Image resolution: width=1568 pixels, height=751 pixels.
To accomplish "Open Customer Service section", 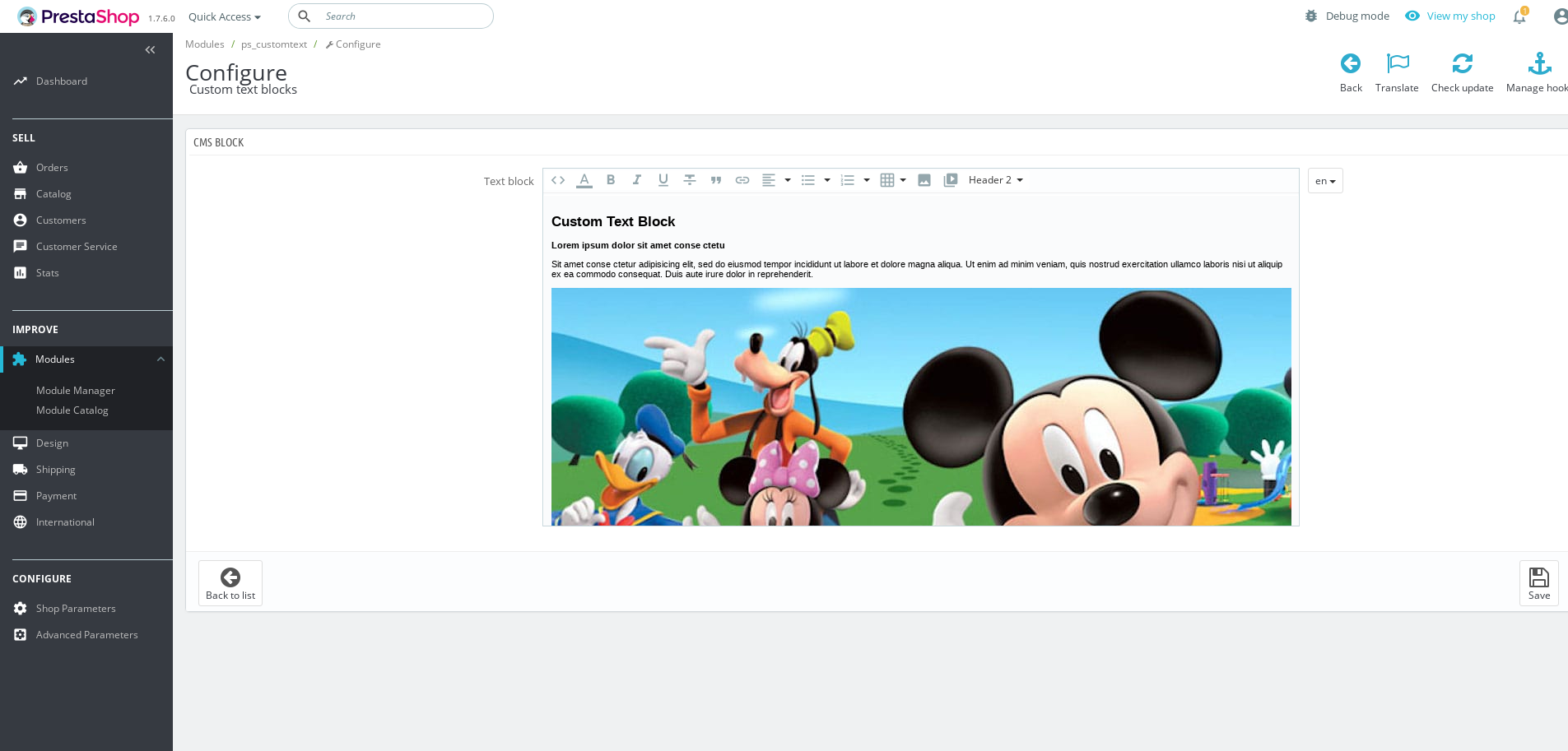I will 77,247.
